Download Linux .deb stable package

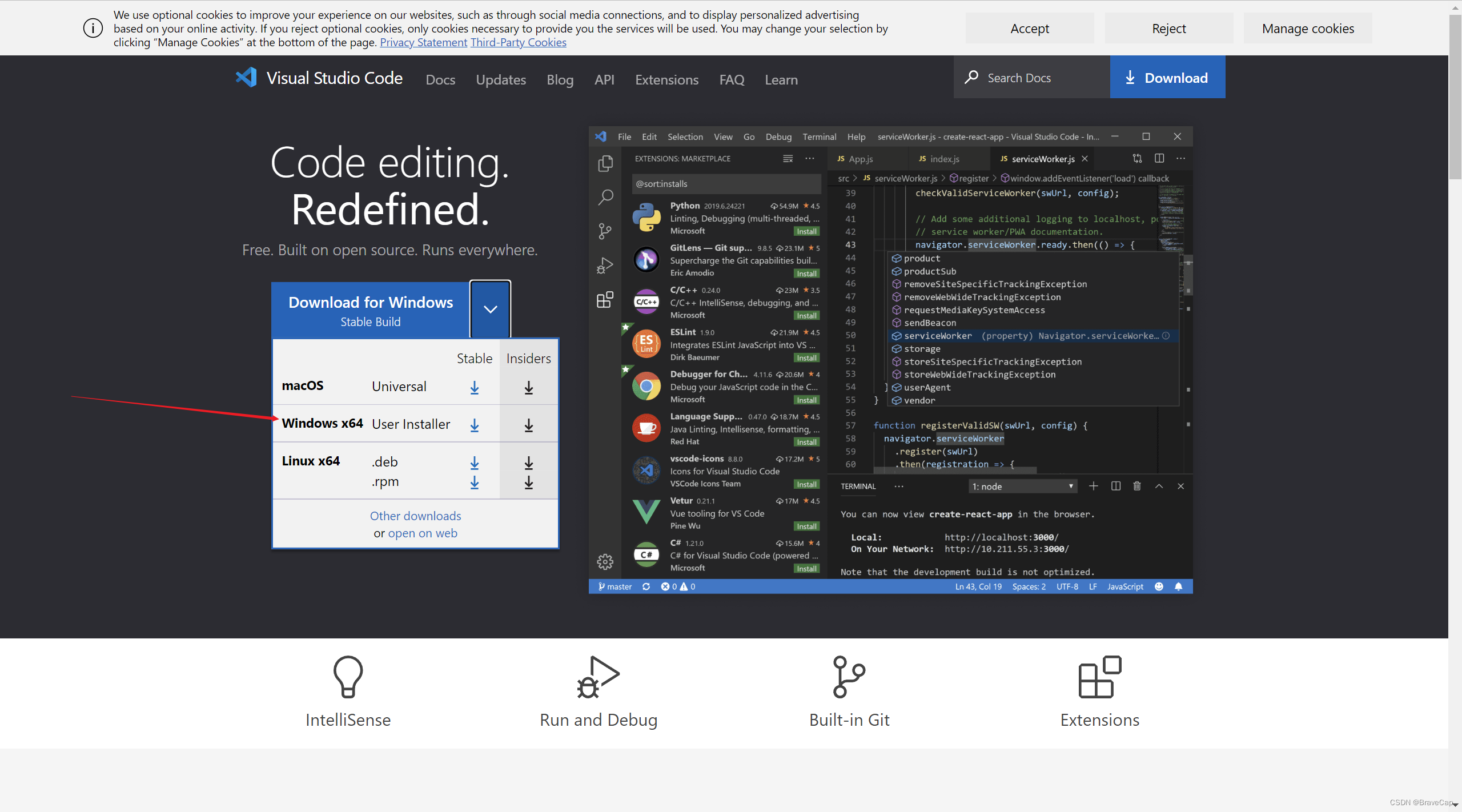475,463
